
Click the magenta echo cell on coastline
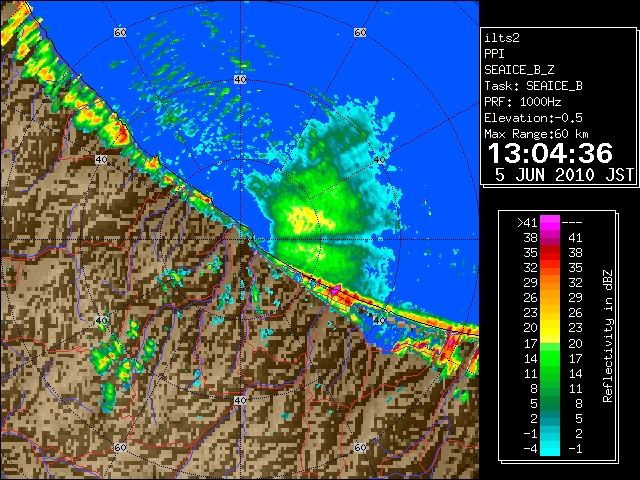click(x=336, y=291)
